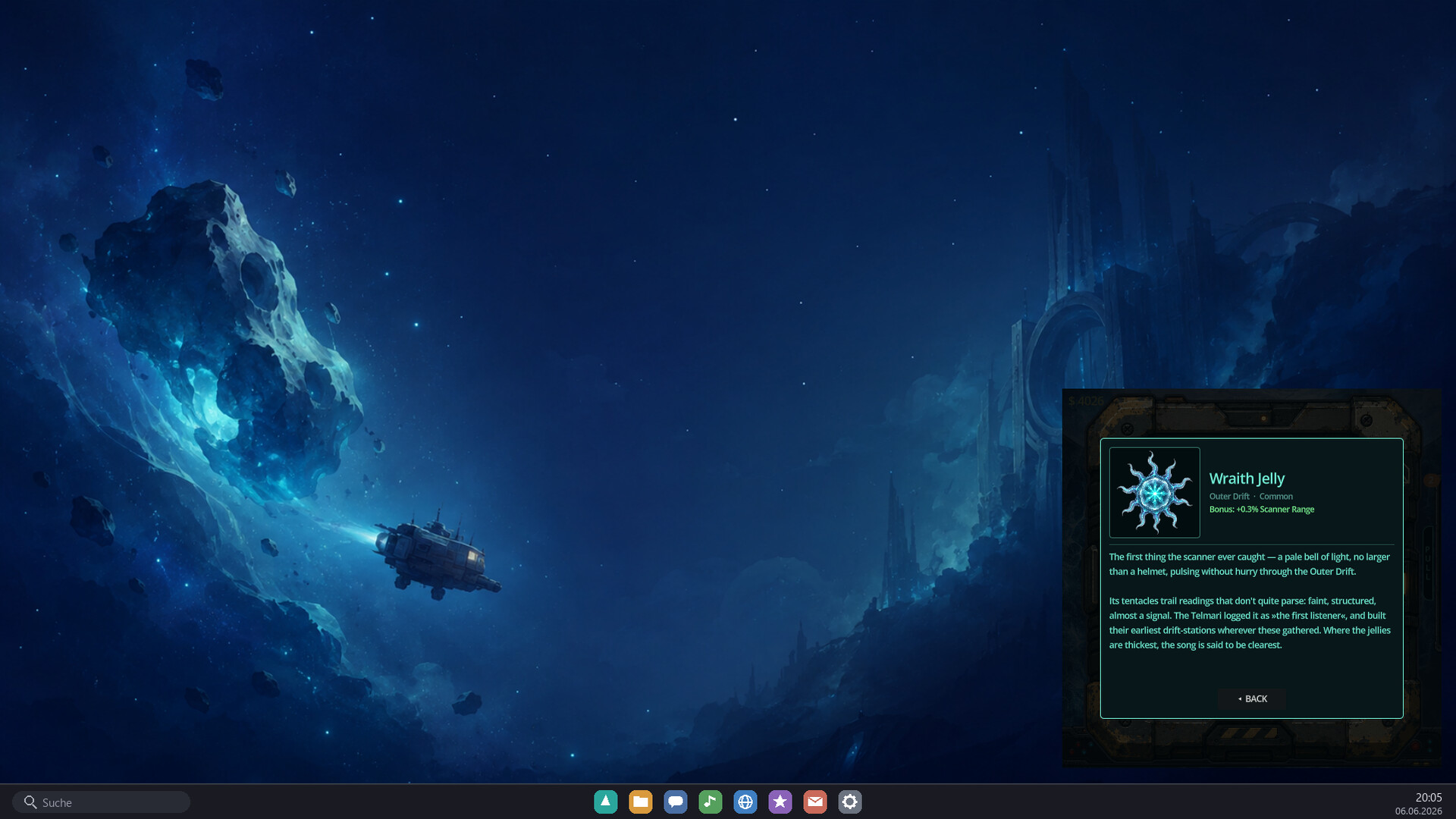The image size is (1456, 819).
Task: Click the clock showing 20:05
Action: coord(1429,797)
